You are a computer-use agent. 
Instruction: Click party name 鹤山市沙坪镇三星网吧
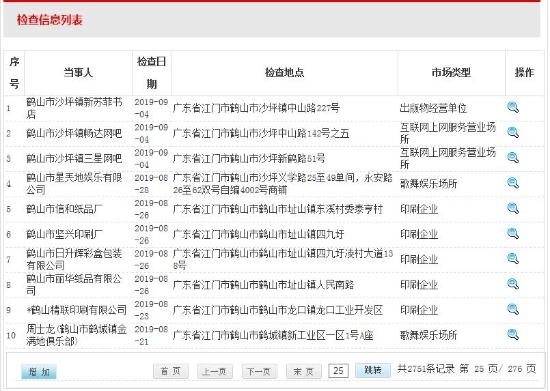click(74, 159)
